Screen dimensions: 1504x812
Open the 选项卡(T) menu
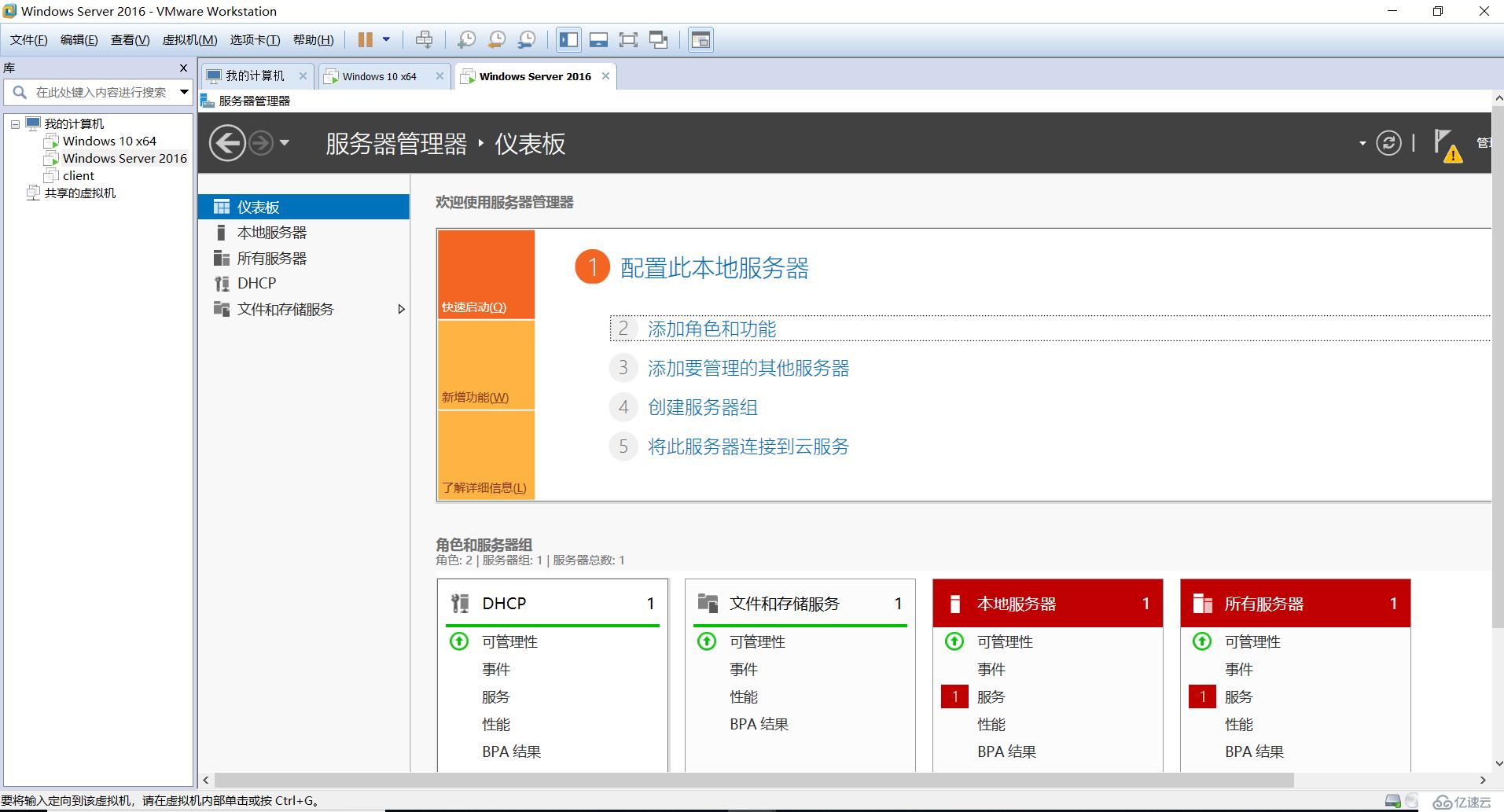(255, 40)
